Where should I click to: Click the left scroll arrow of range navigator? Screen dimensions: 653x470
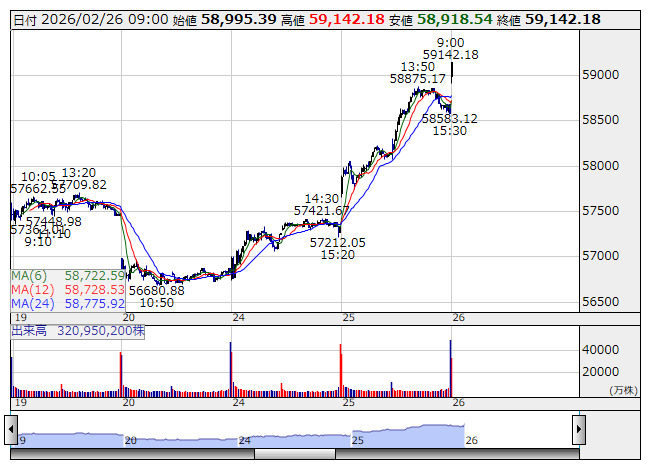[12, 430]
